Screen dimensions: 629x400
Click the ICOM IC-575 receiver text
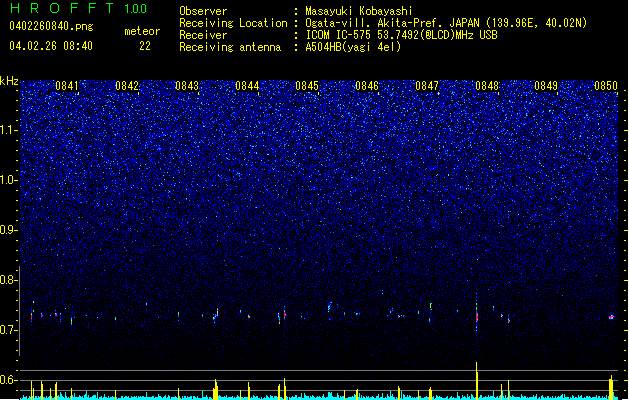401,35
